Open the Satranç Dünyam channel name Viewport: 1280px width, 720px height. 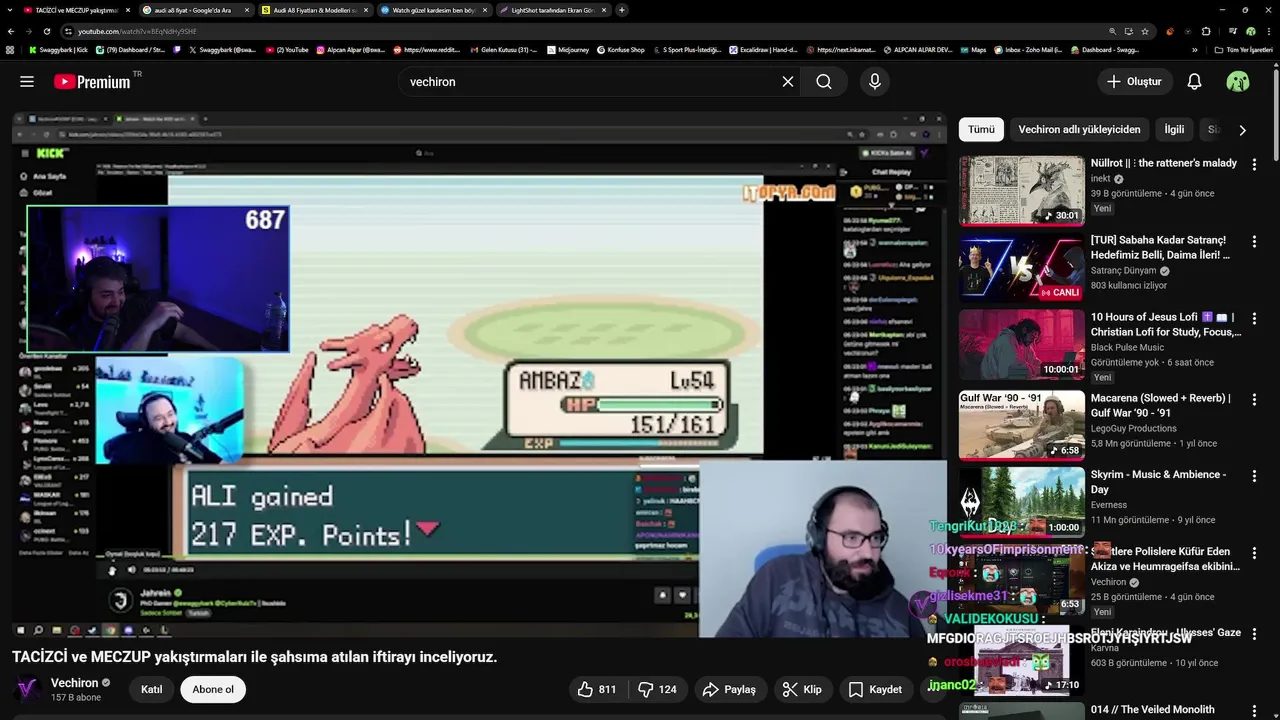tap(1123, 270)
